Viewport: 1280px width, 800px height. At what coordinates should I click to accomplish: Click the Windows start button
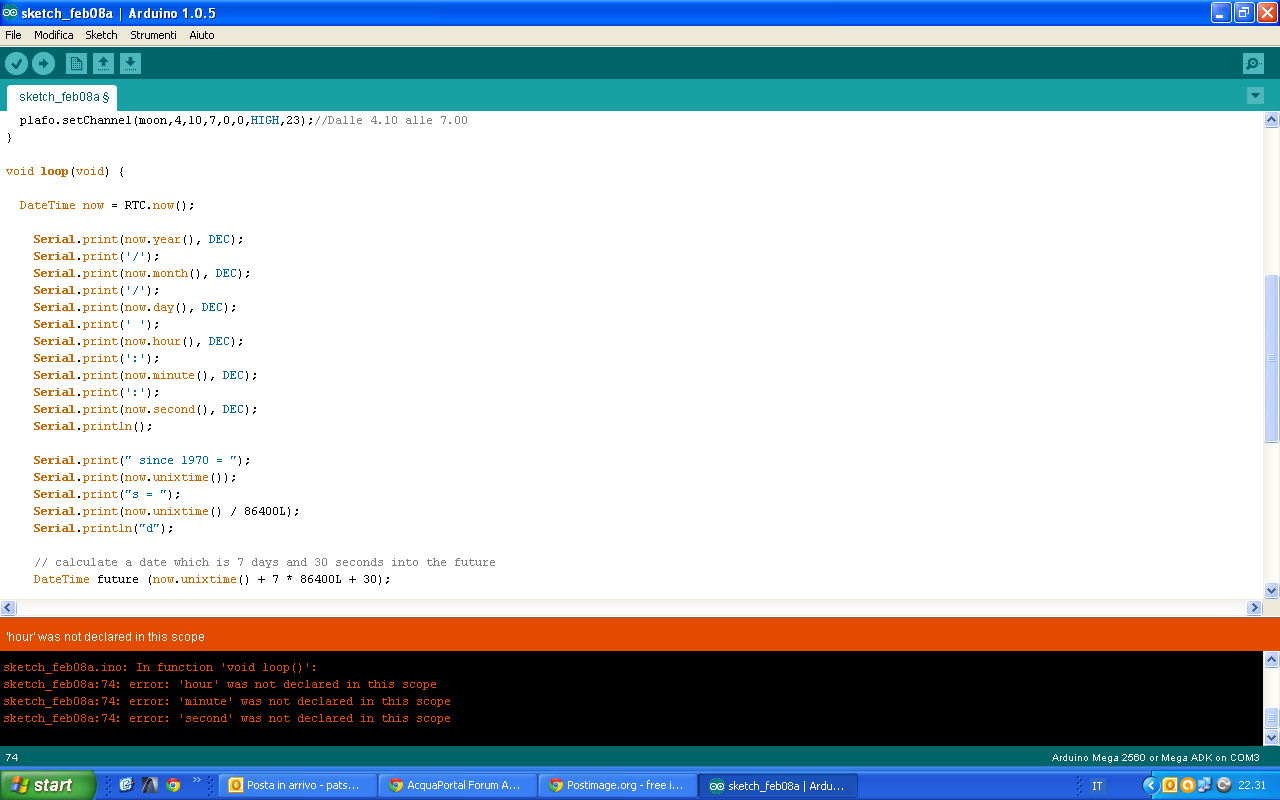pyautogui.click(x=48, y=785)
